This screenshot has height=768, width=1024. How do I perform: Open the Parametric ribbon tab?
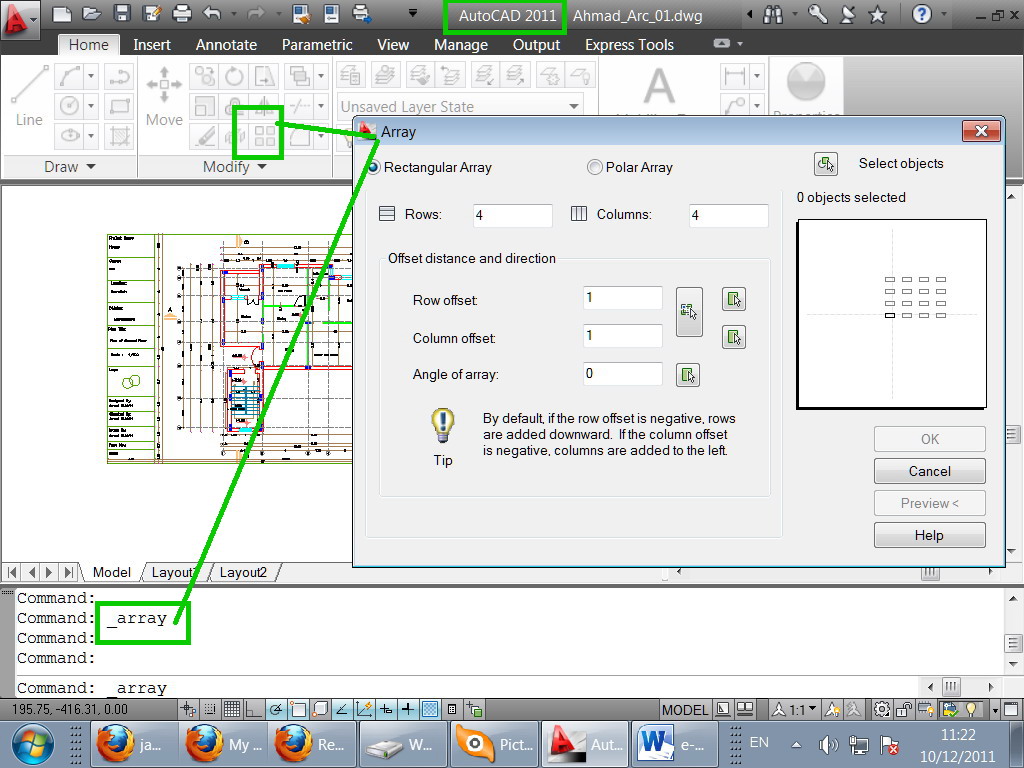317,44
